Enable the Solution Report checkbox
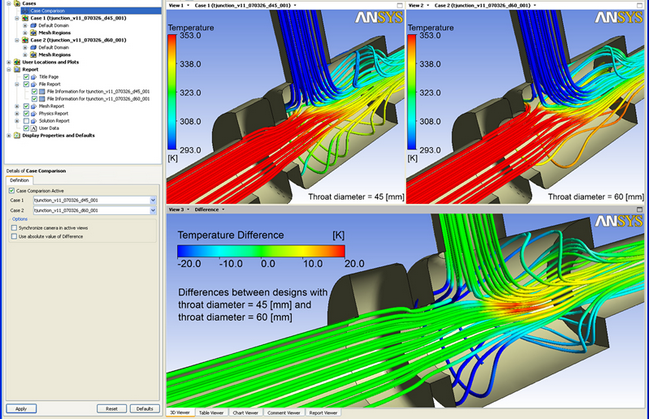The image size is (650, 419). click(26, 121)
